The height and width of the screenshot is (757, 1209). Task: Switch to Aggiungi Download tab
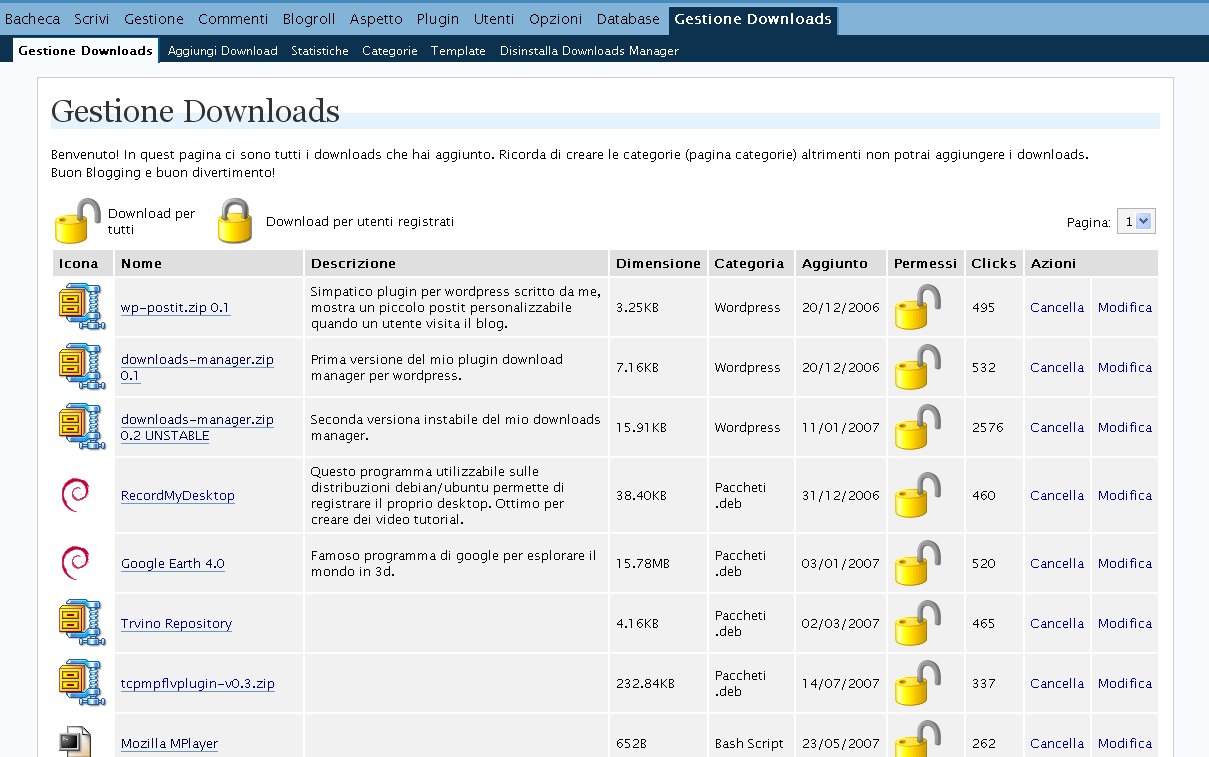[x=223, y=51]
